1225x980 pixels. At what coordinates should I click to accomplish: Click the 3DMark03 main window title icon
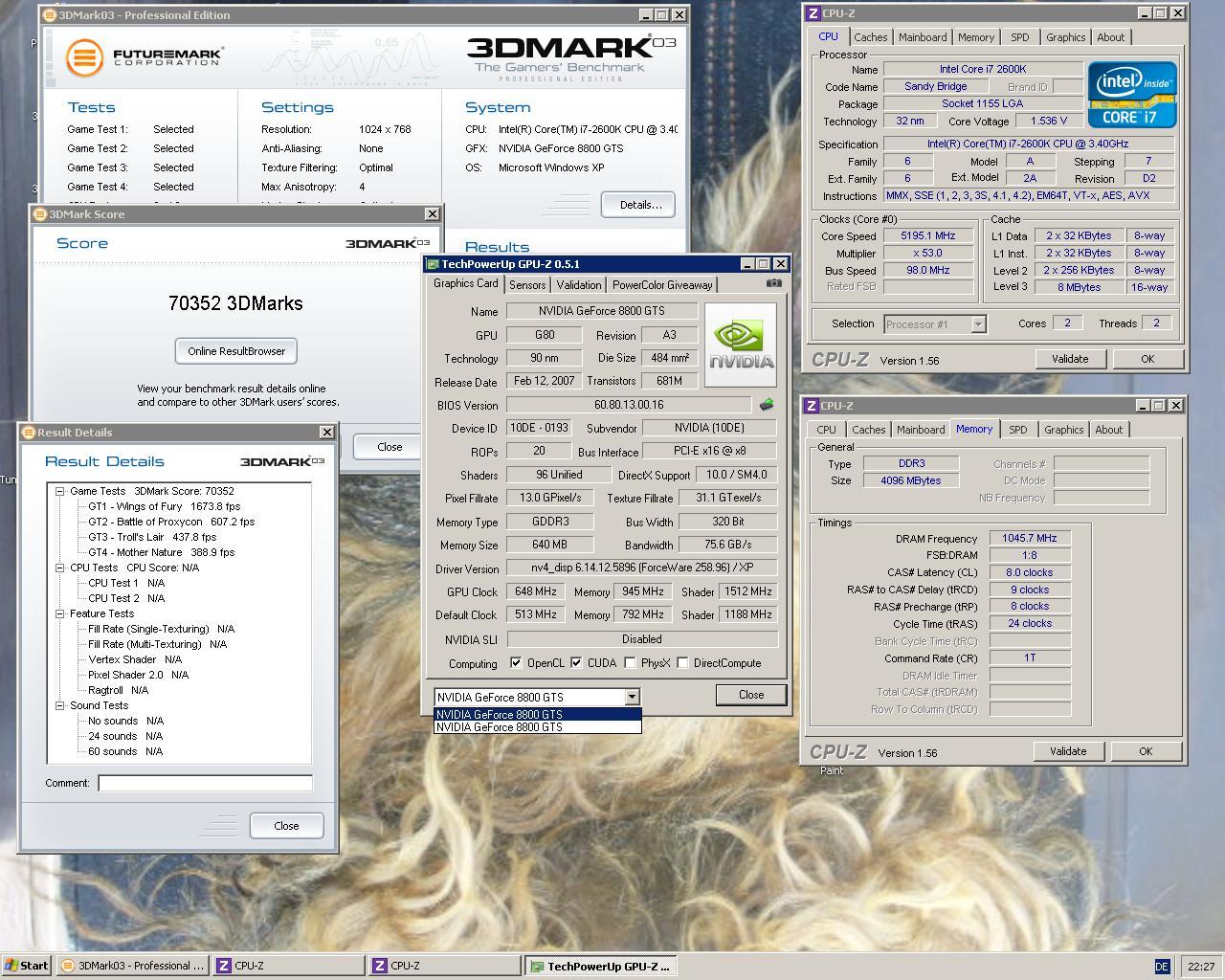point(50,15)
